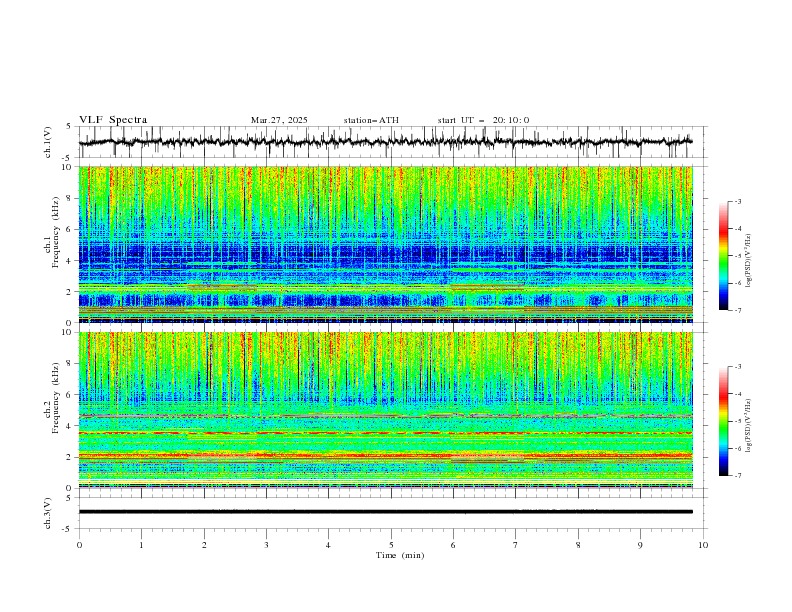Click the "8" frequency tick on ch.1 spectrogram
Image resolution: width=792 pixels, height=612 pixels.
[x=71, y=198]
